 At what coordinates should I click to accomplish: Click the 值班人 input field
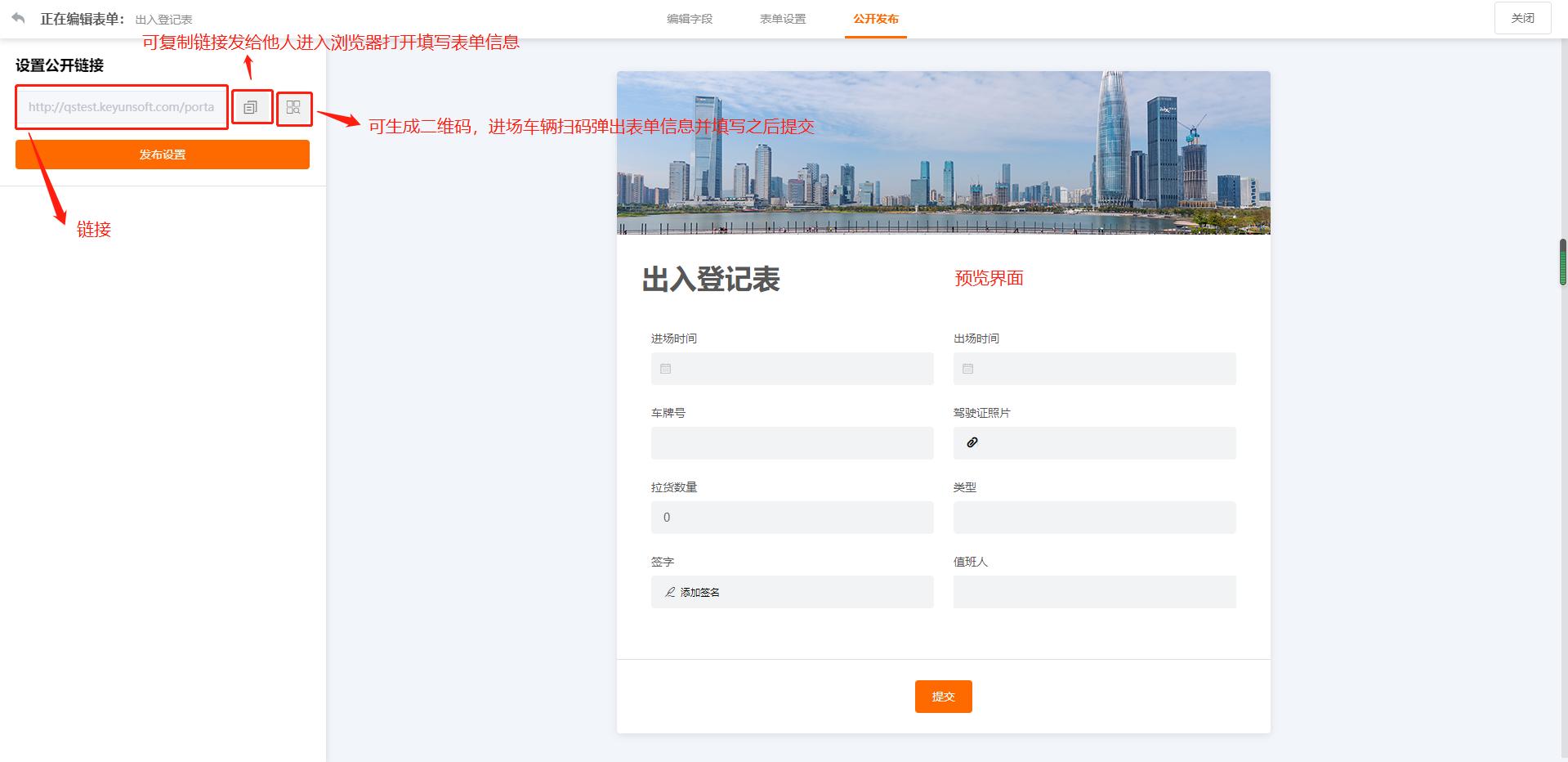point(1093,591)
